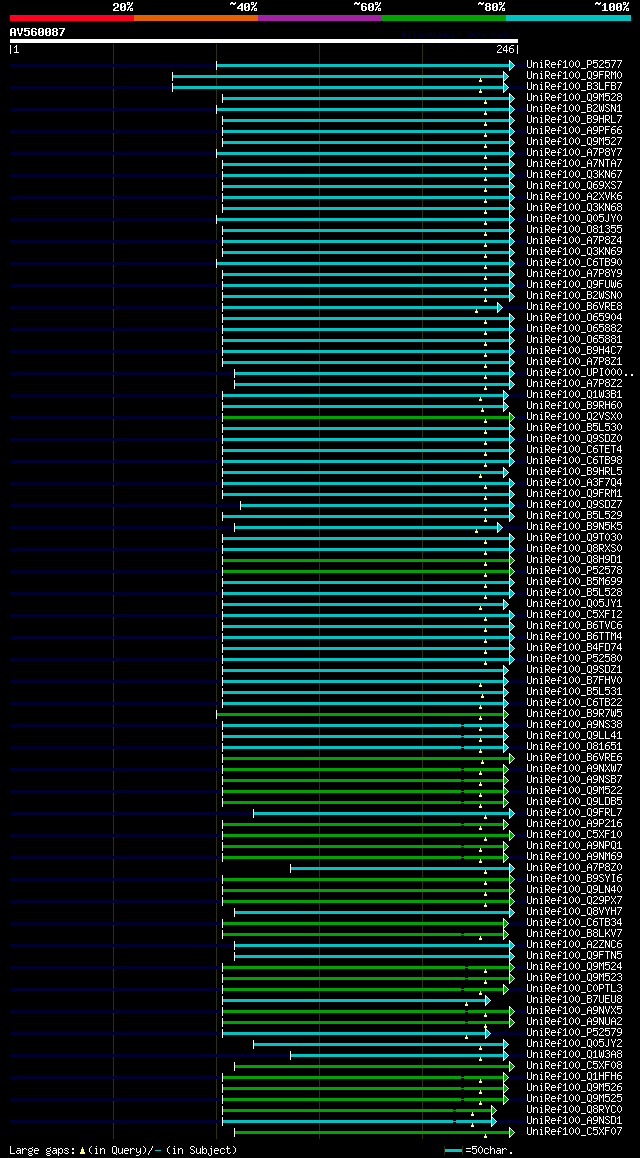This screenshot has height=1158, width=640.
Task: Click the UniRef100_B9RH60 hit label
Action: point(574,405)
